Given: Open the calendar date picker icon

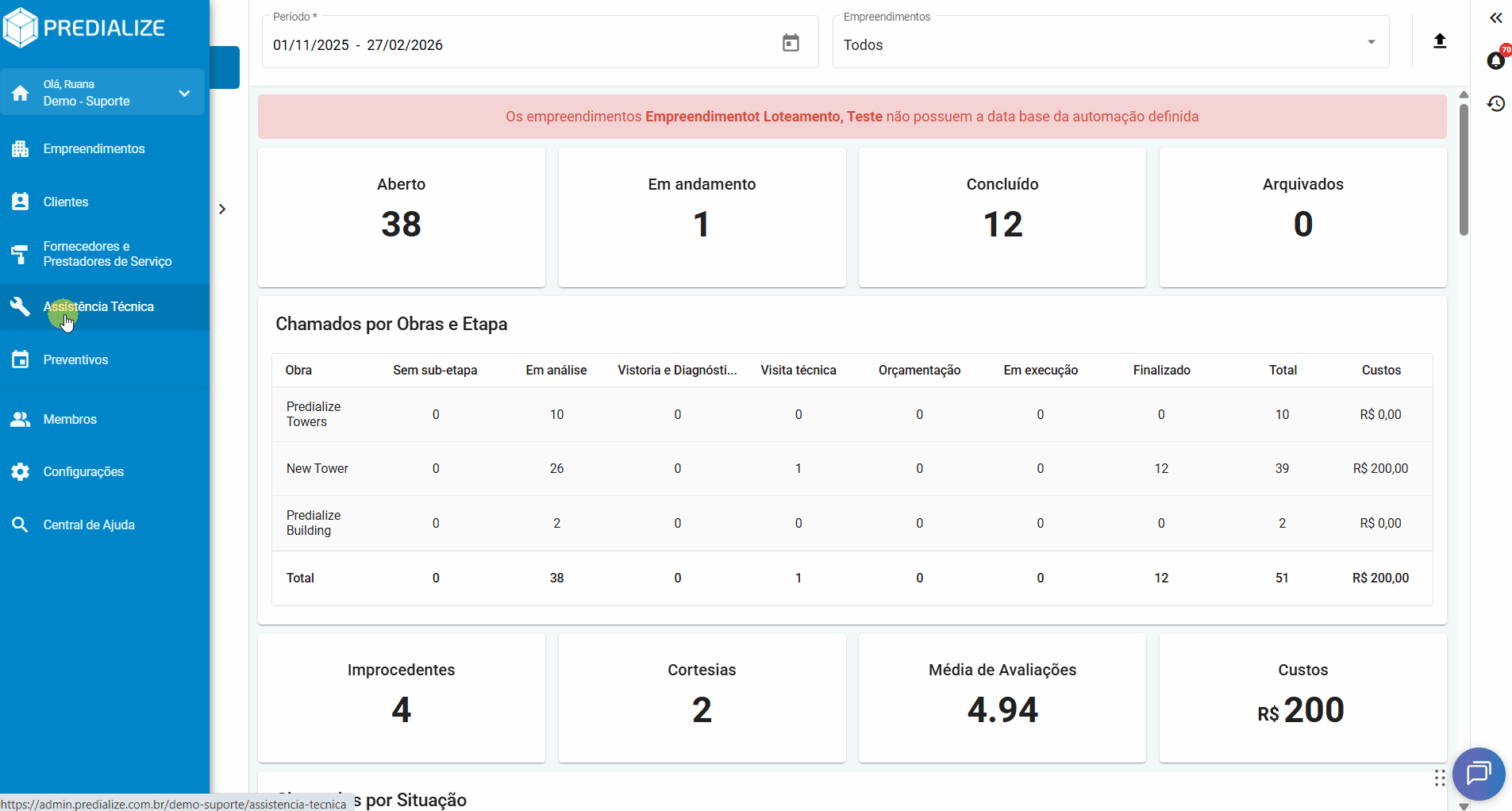Looking at the screenshot, I should [x=791, y=43].
